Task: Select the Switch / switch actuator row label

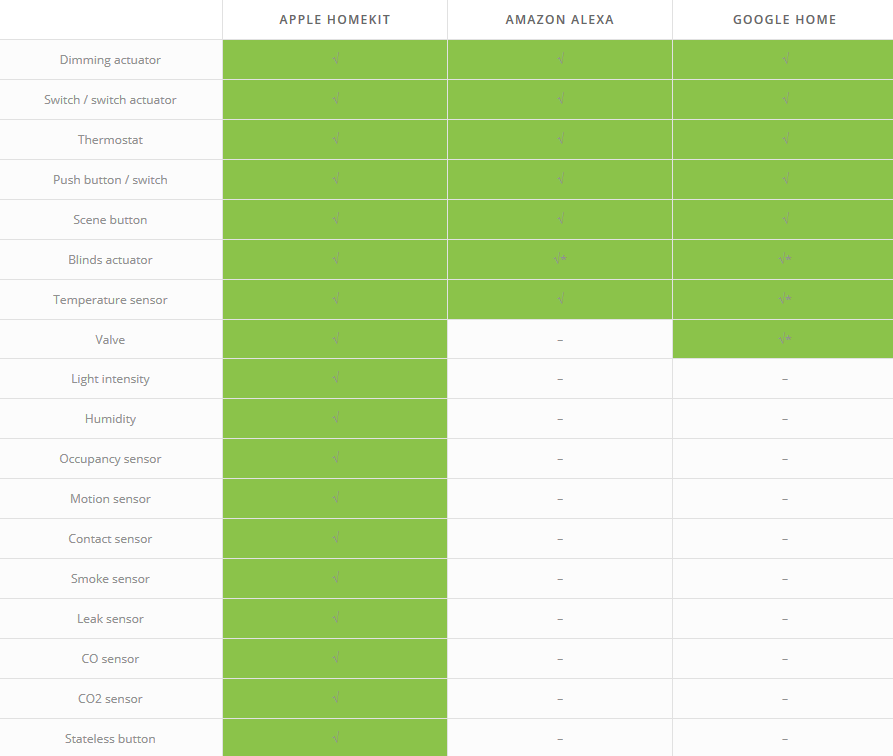Action: (x=110, y=100)
